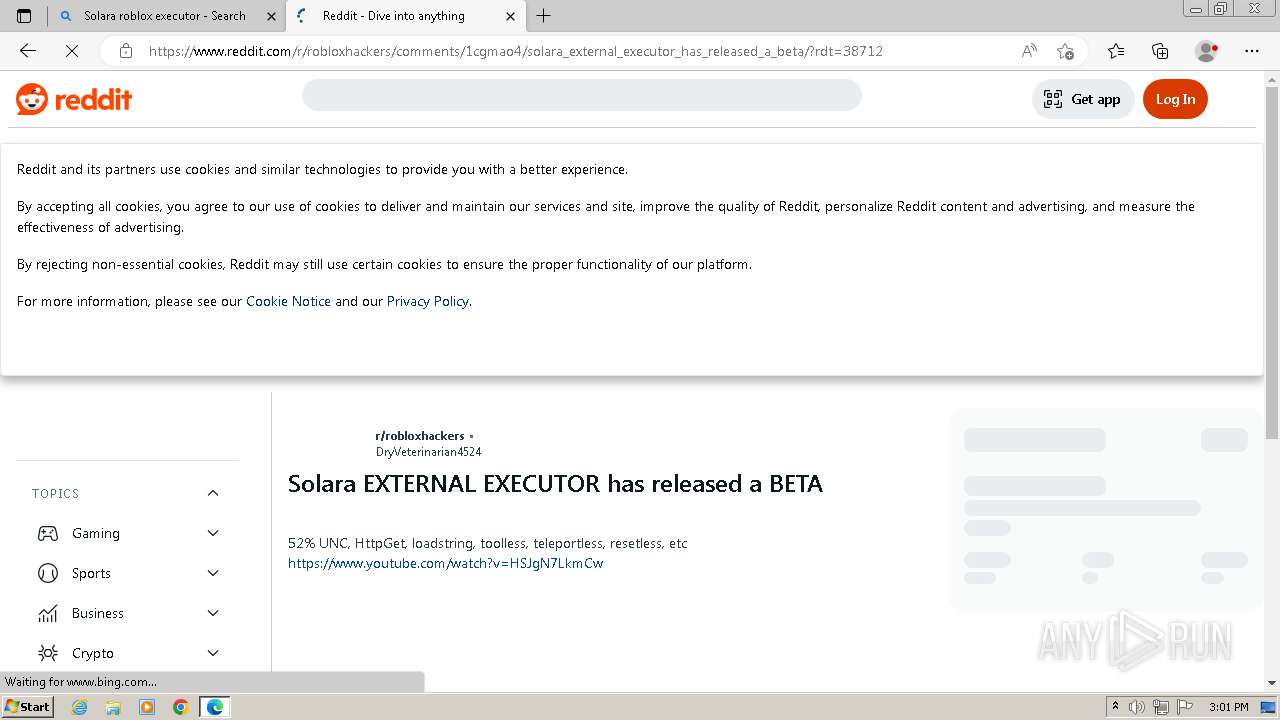Click the taskbar clock 3:01 PM
Viewport: 1280px width, 720px height.
1228,707
